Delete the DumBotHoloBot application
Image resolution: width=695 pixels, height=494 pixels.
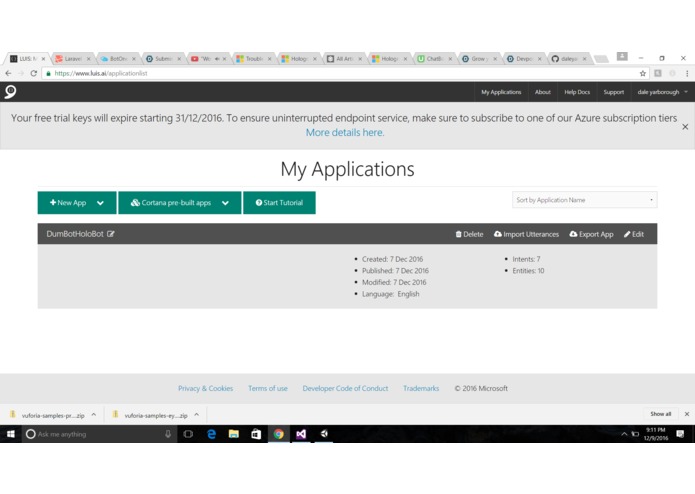click(x=469, y=234)
